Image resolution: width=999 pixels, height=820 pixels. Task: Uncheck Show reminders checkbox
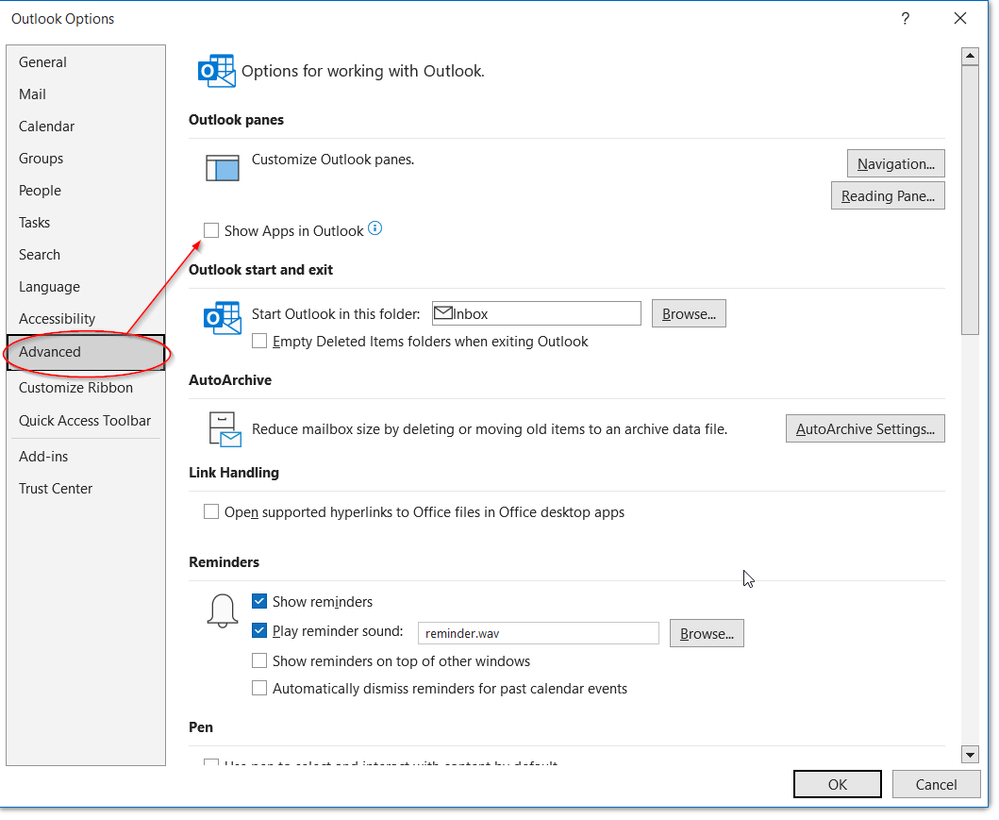(259, 601)
